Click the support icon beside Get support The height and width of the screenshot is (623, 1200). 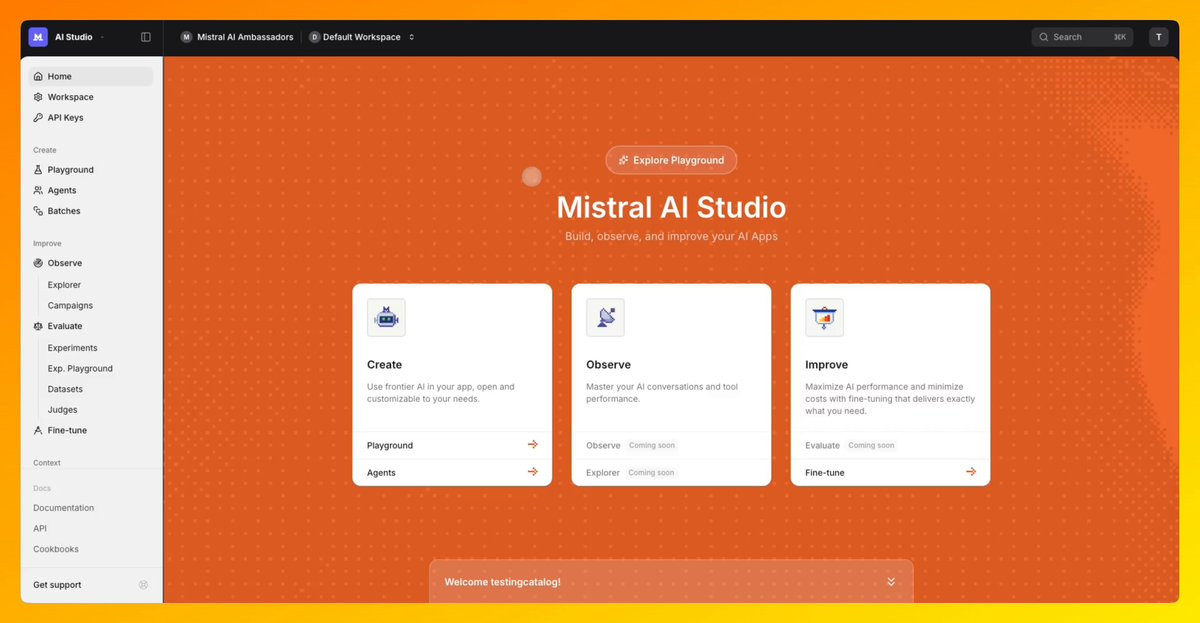(x=143, y=585)
